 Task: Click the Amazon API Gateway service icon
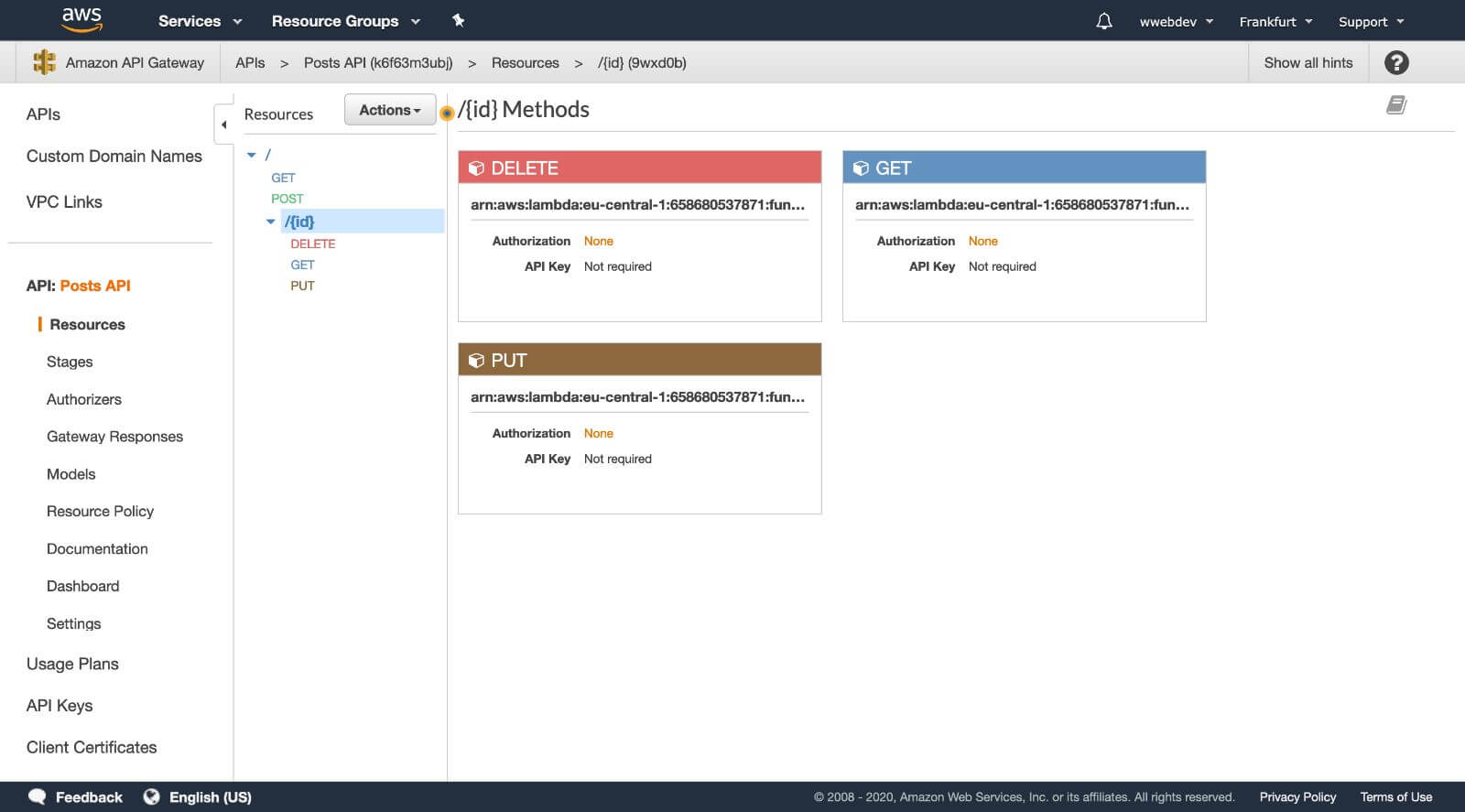click(44, 62)
